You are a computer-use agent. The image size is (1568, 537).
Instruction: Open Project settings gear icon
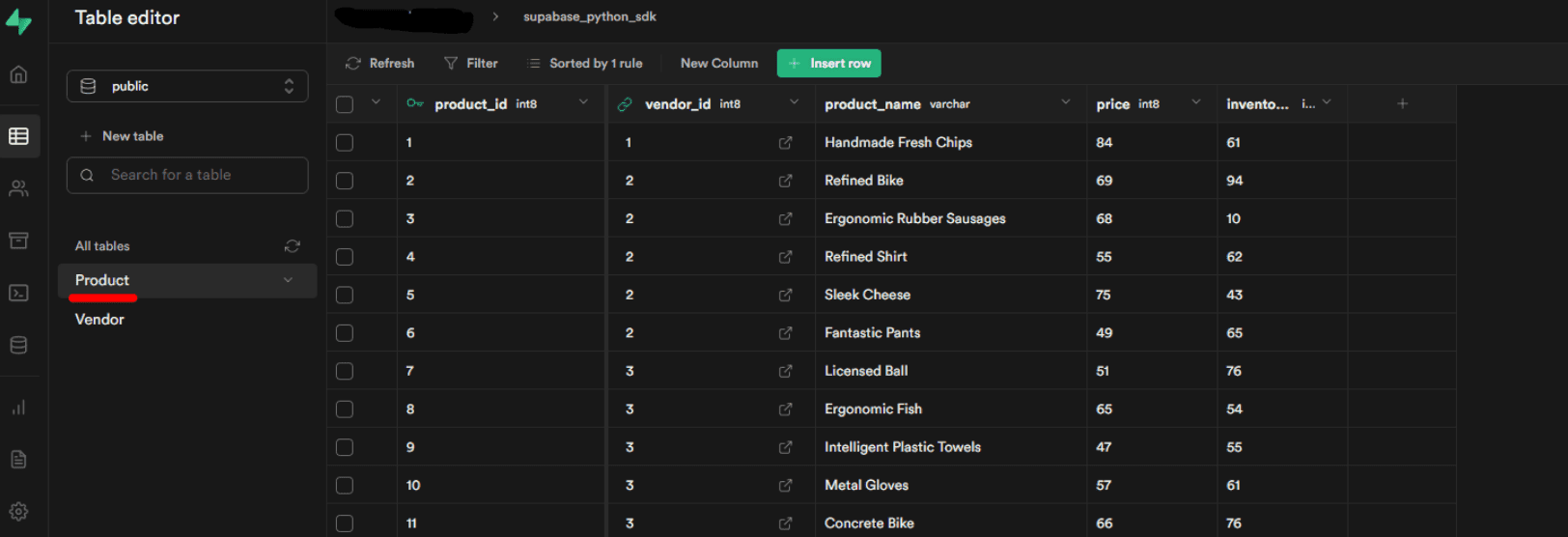click(18, 511)
